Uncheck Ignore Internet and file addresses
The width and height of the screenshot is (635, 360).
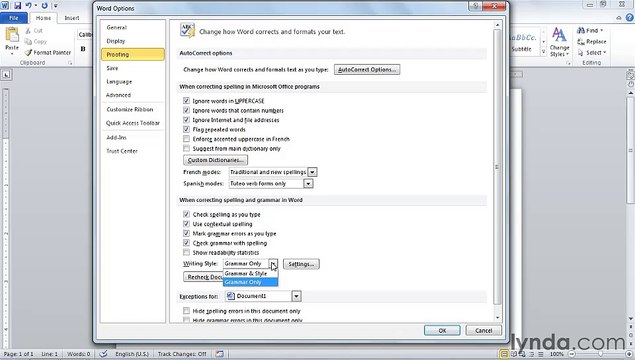(186, 120)
